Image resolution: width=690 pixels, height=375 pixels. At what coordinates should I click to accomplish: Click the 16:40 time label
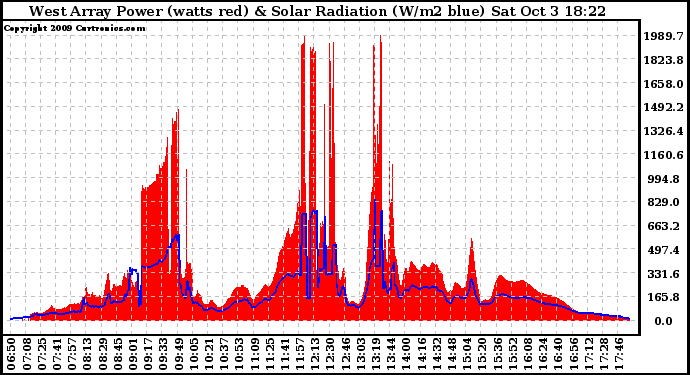(x=558, y=354)
